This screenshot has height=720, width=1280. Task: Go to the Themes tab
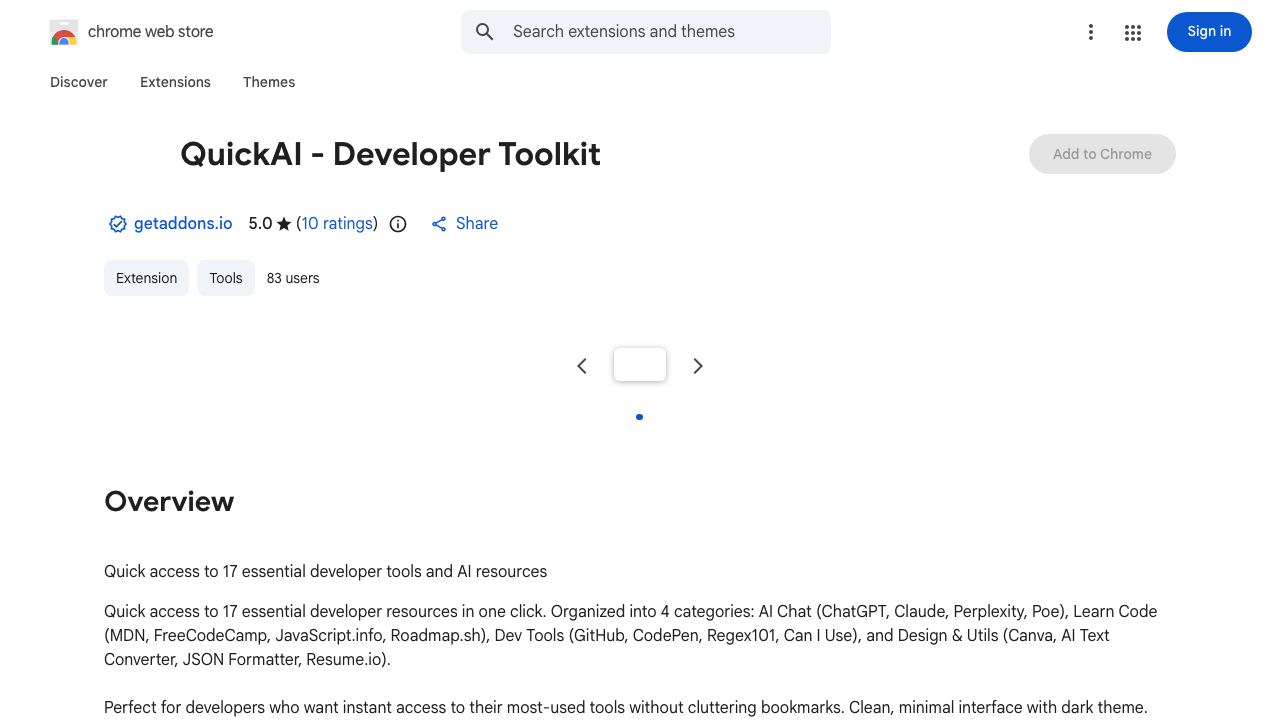[269, 82]
